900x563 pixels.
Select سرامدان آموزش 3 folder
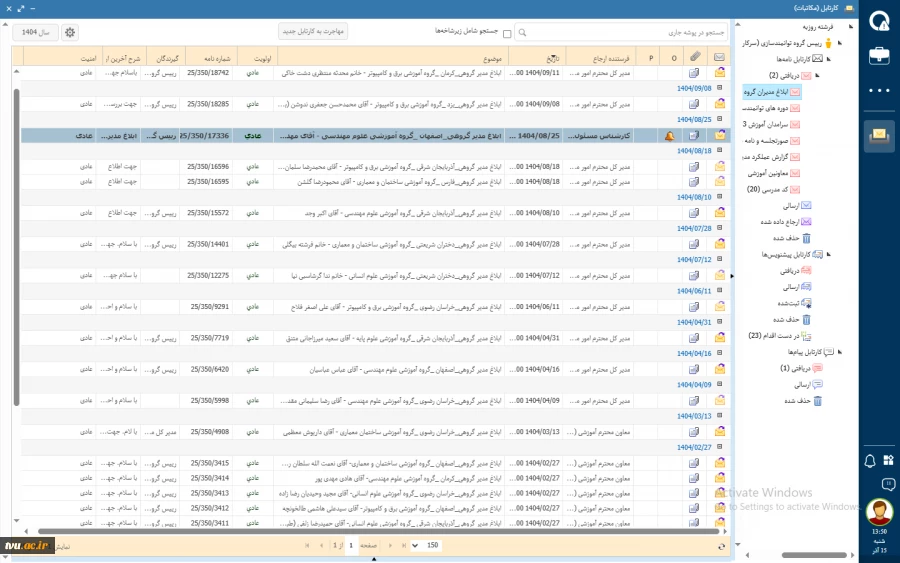pos(771,124)
